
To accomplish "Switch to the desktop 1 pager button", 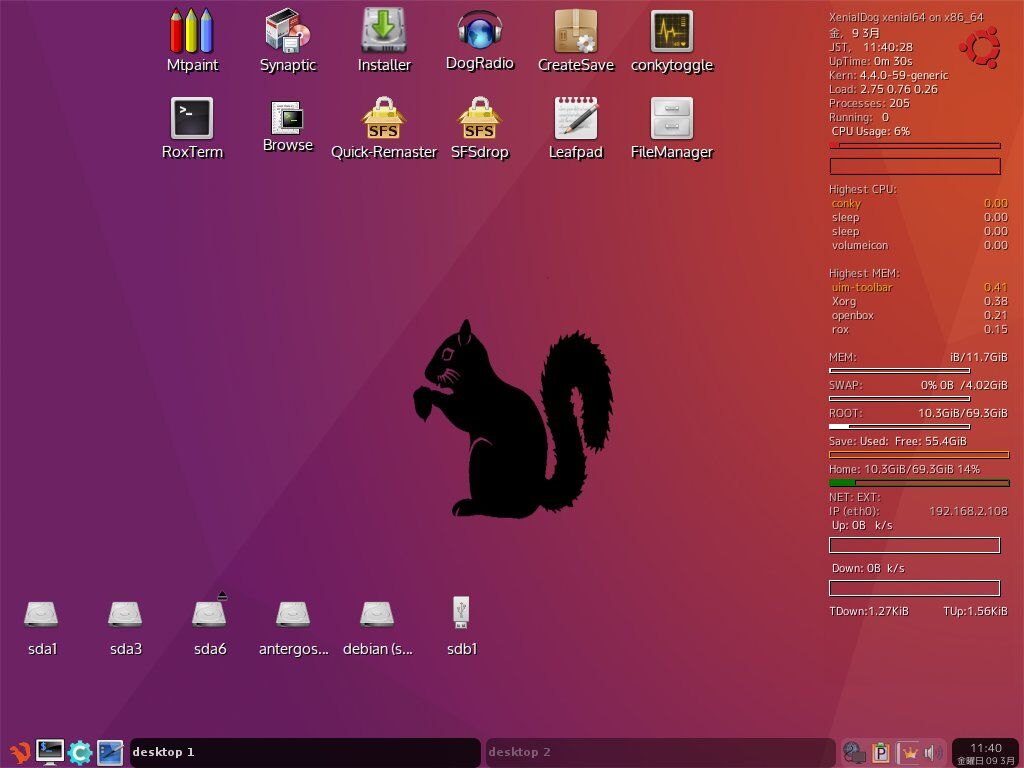I will coord(305,752).
